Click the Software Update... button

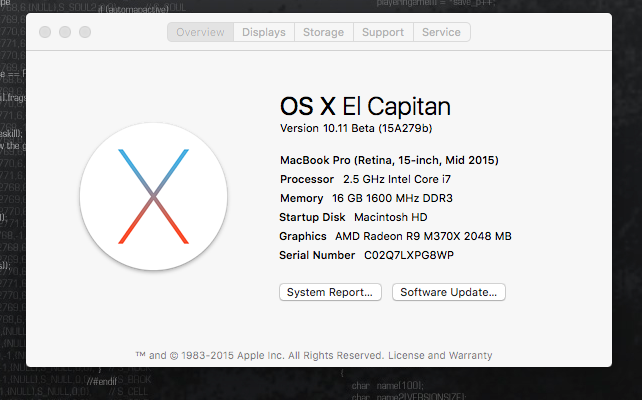click(x=449, y=292)
